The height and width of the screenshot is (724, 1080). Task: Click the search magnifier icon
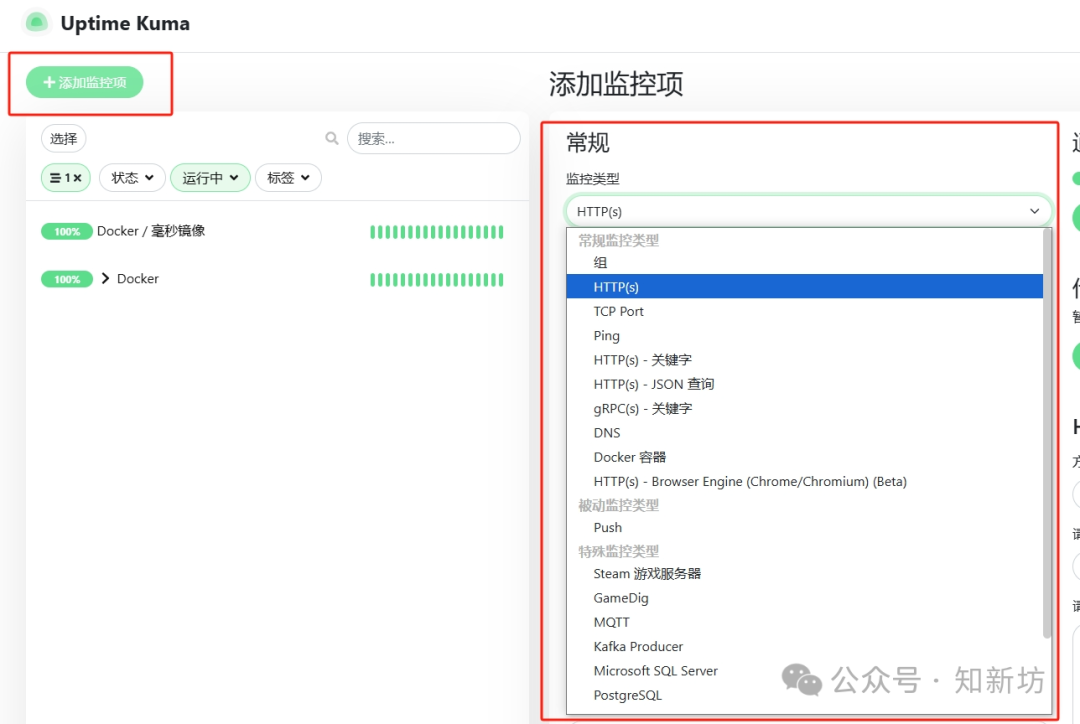point(332,138)
